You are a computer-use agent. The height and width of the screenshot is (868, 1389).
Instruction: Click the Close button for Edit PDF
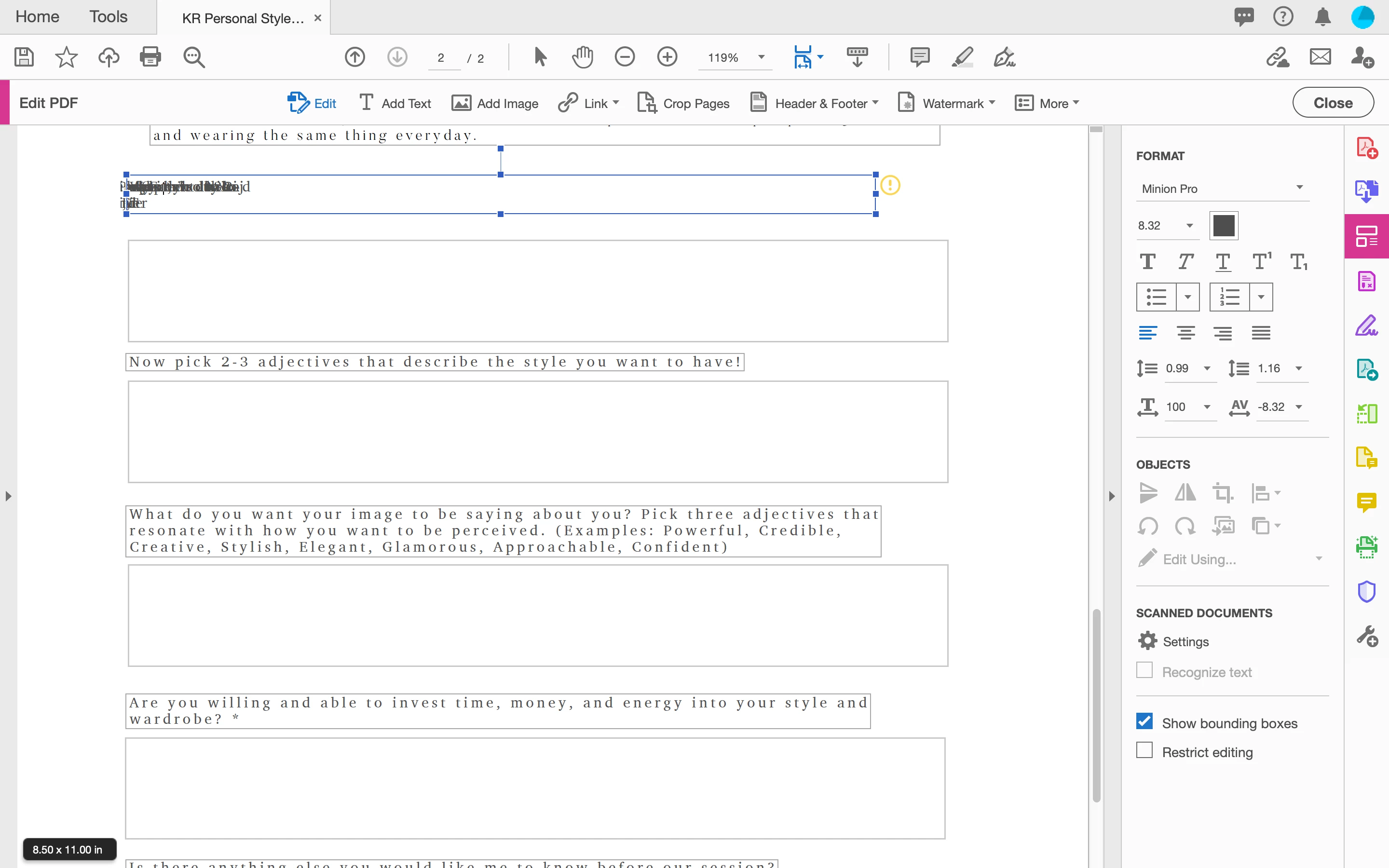point(1332,103)
